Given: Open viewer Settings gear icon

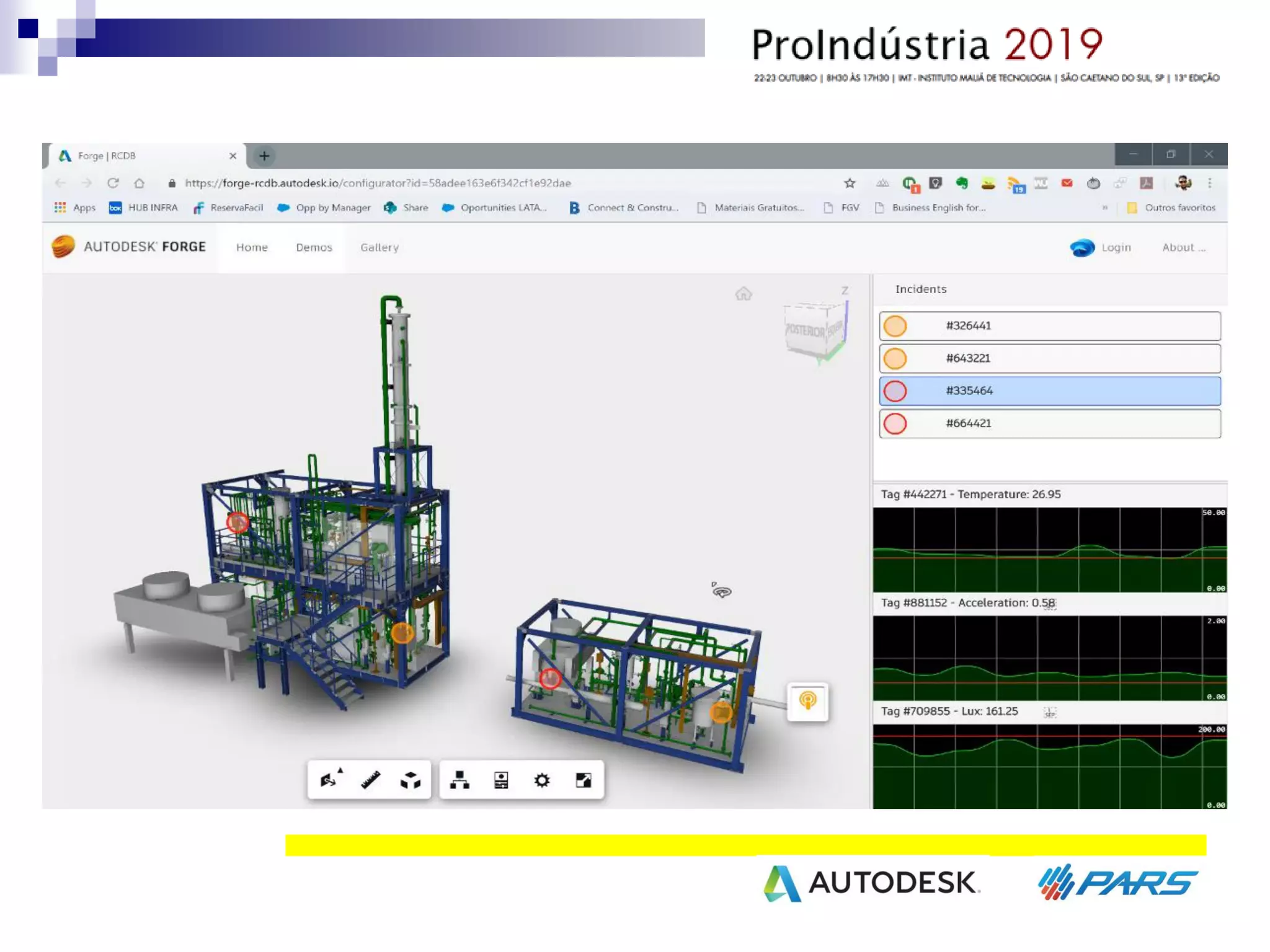Looking at the screenshot, I should pyautogui.click(x=542, y=780).
